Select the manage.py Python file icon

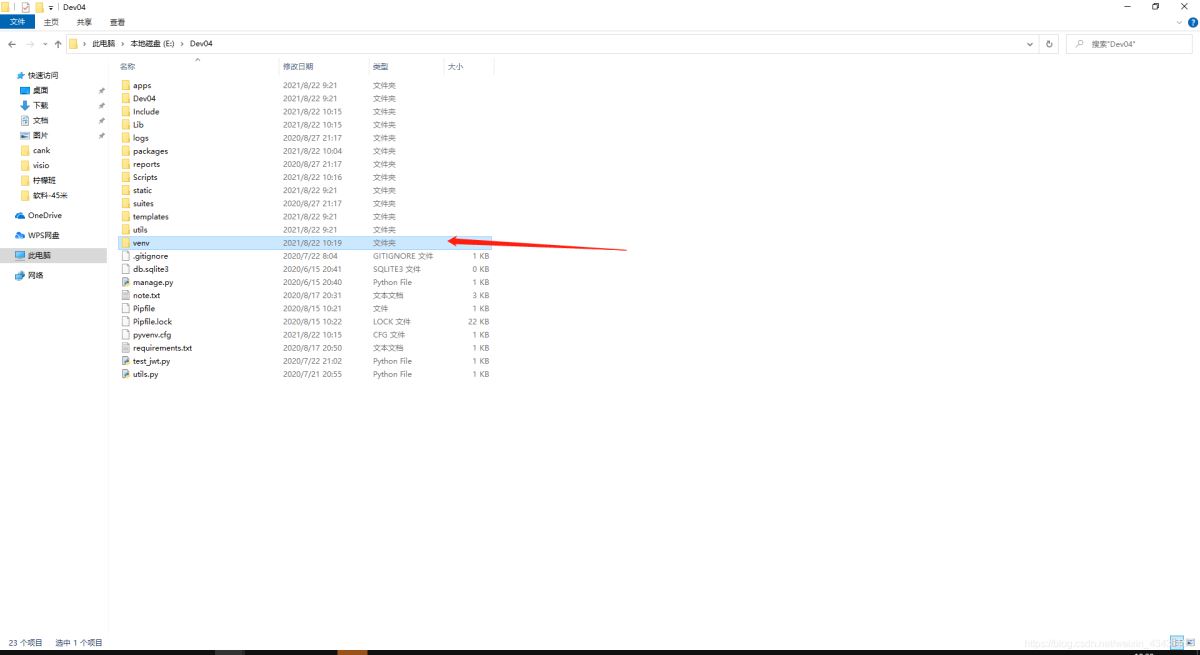[x=125, y=282]
